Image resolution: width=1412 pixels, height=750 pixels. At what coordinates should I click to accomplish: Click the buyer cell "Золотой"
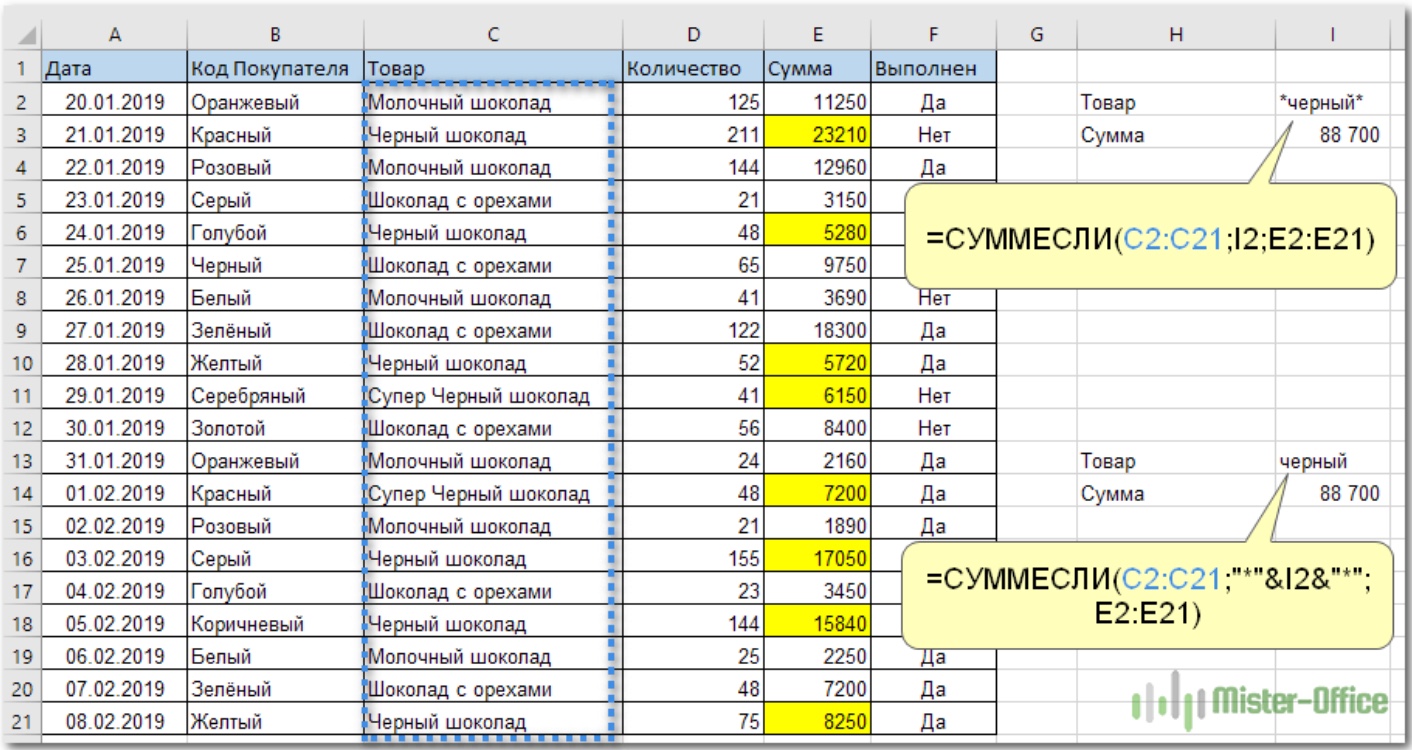pos(275,429)
